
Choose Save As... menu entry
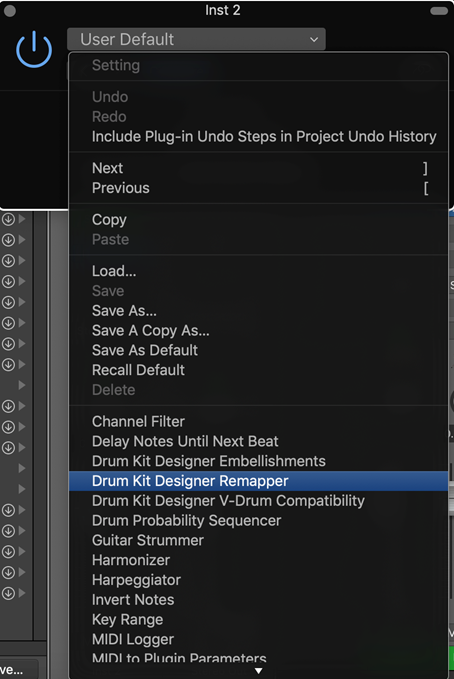[x=259, y=310]
